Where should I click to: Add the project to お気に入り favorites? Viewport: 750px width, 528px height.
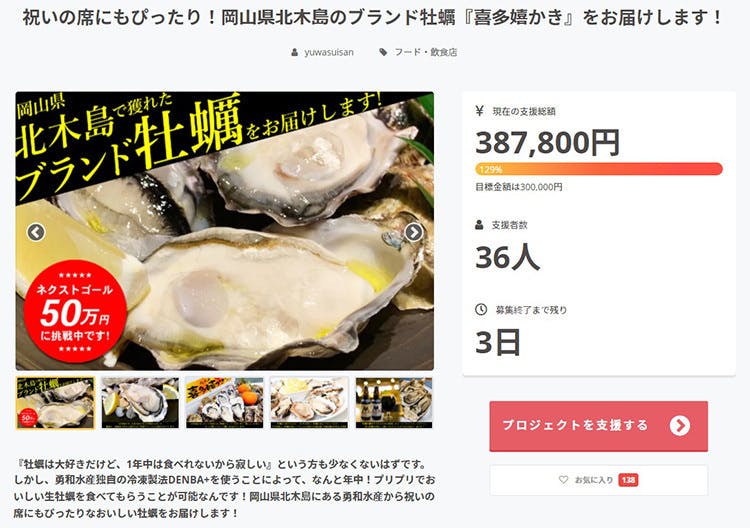click(x=598, y=480)
